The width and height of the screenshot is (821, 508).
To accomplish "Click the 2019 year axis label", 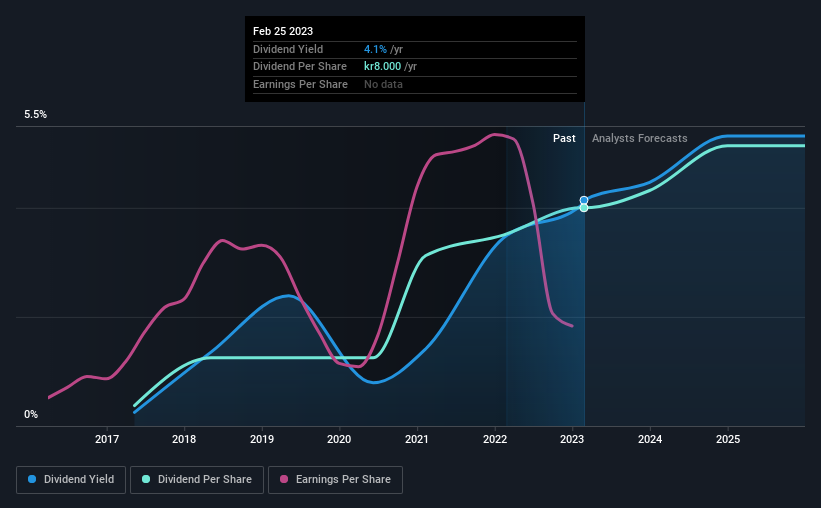I will point(261,440).
